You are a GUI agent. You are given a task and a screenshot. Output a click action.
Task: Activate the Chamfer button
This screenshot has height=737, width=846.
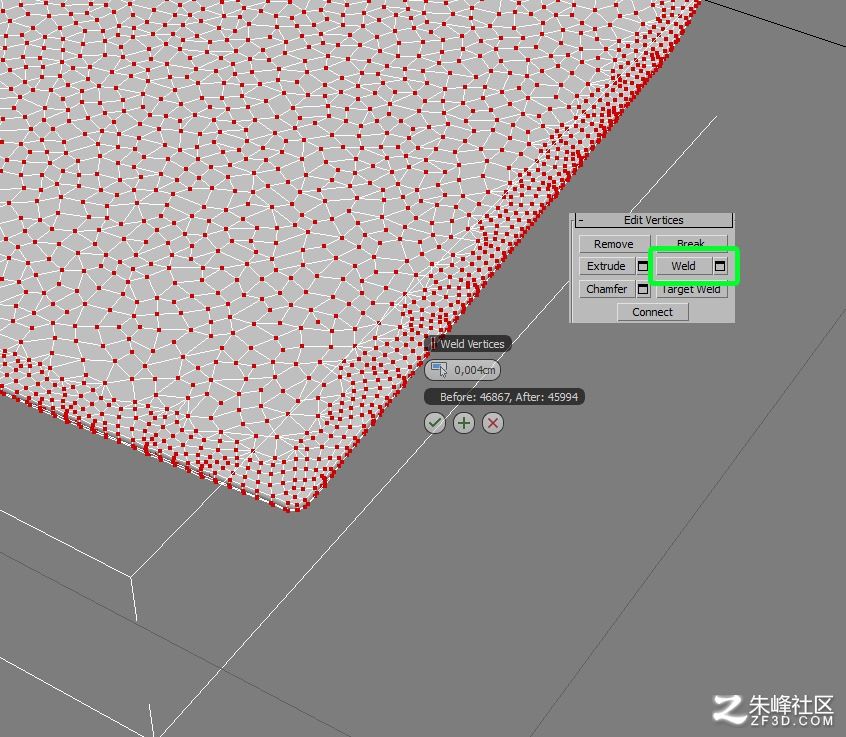(x=606, y=289)
